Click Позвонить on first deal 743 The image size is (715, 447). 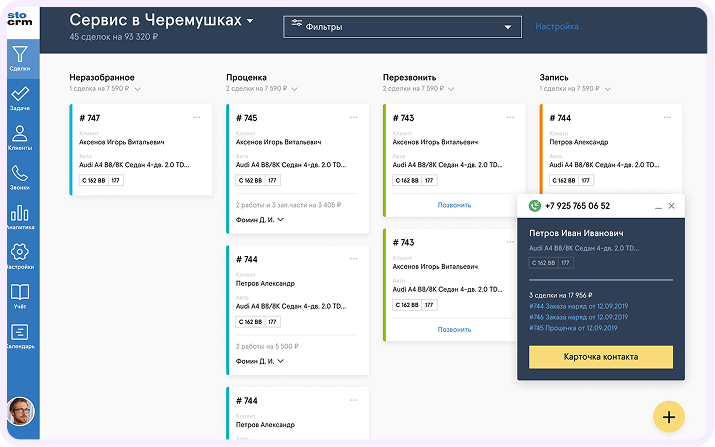[454, 205]
